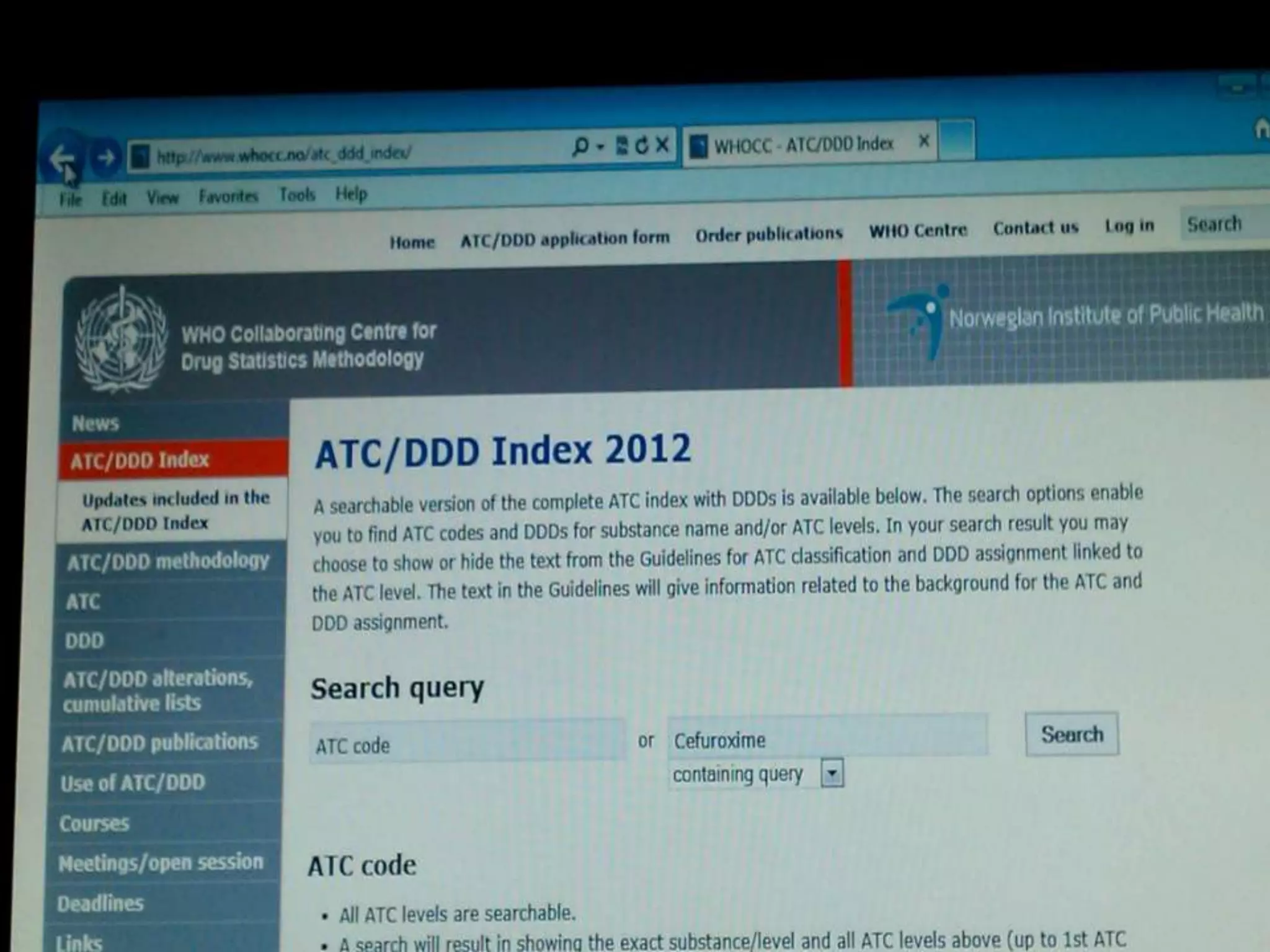The width and height of the screenshot is (1270, 952).
Task: Click the refresh page icon
Action: pos(642,145)
